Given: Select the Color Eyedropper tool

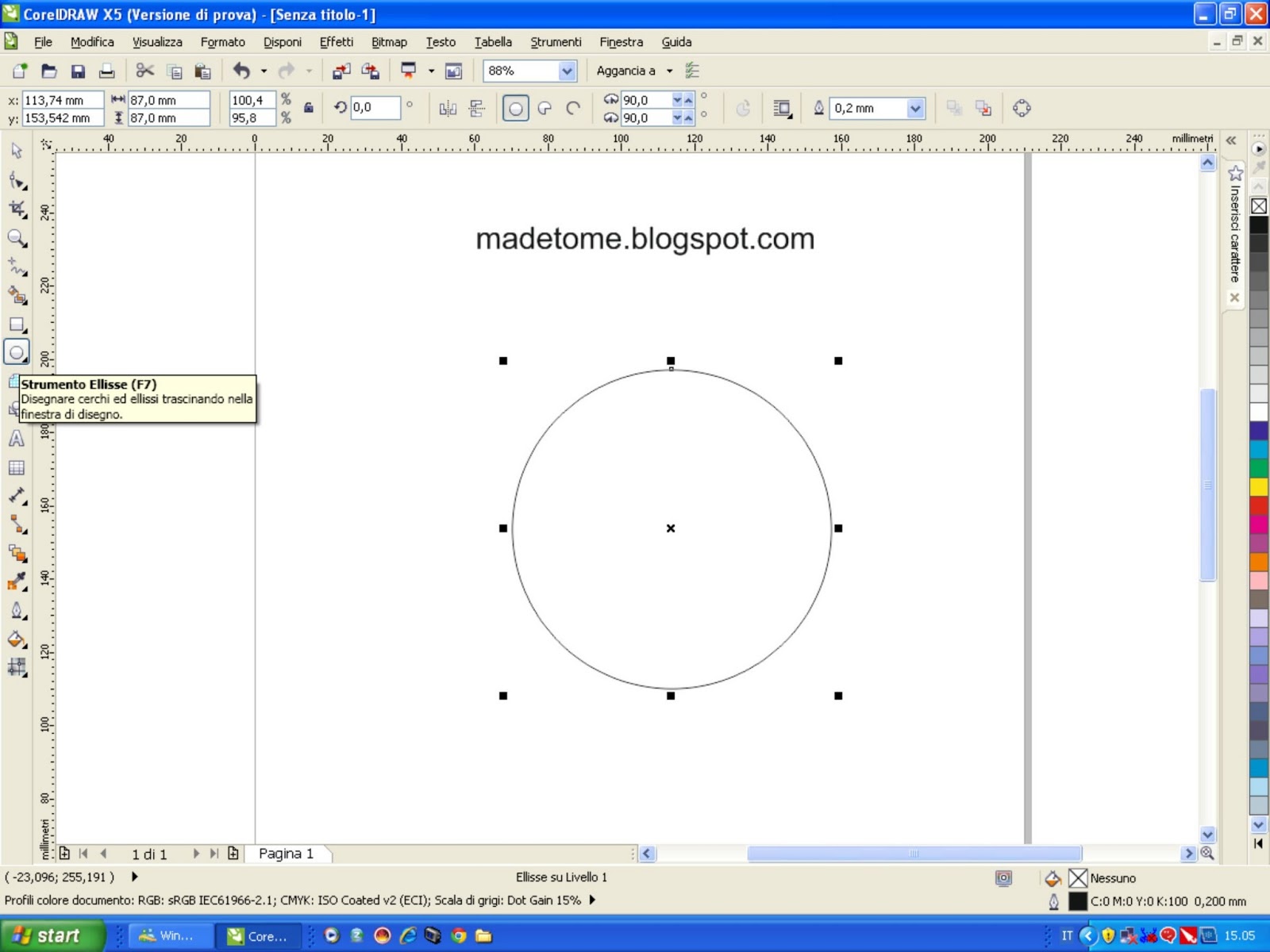Looking at the screenshot, I should (x=17, y=582).
